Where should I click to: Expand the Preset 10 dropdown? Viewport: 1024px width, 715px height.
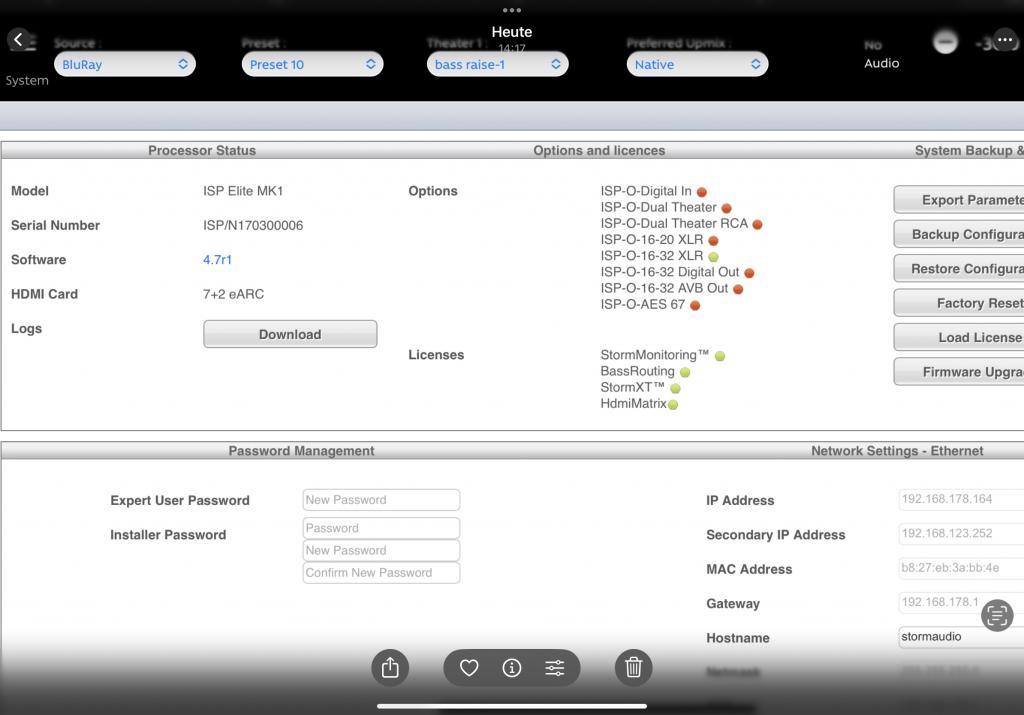pos(312,64)
